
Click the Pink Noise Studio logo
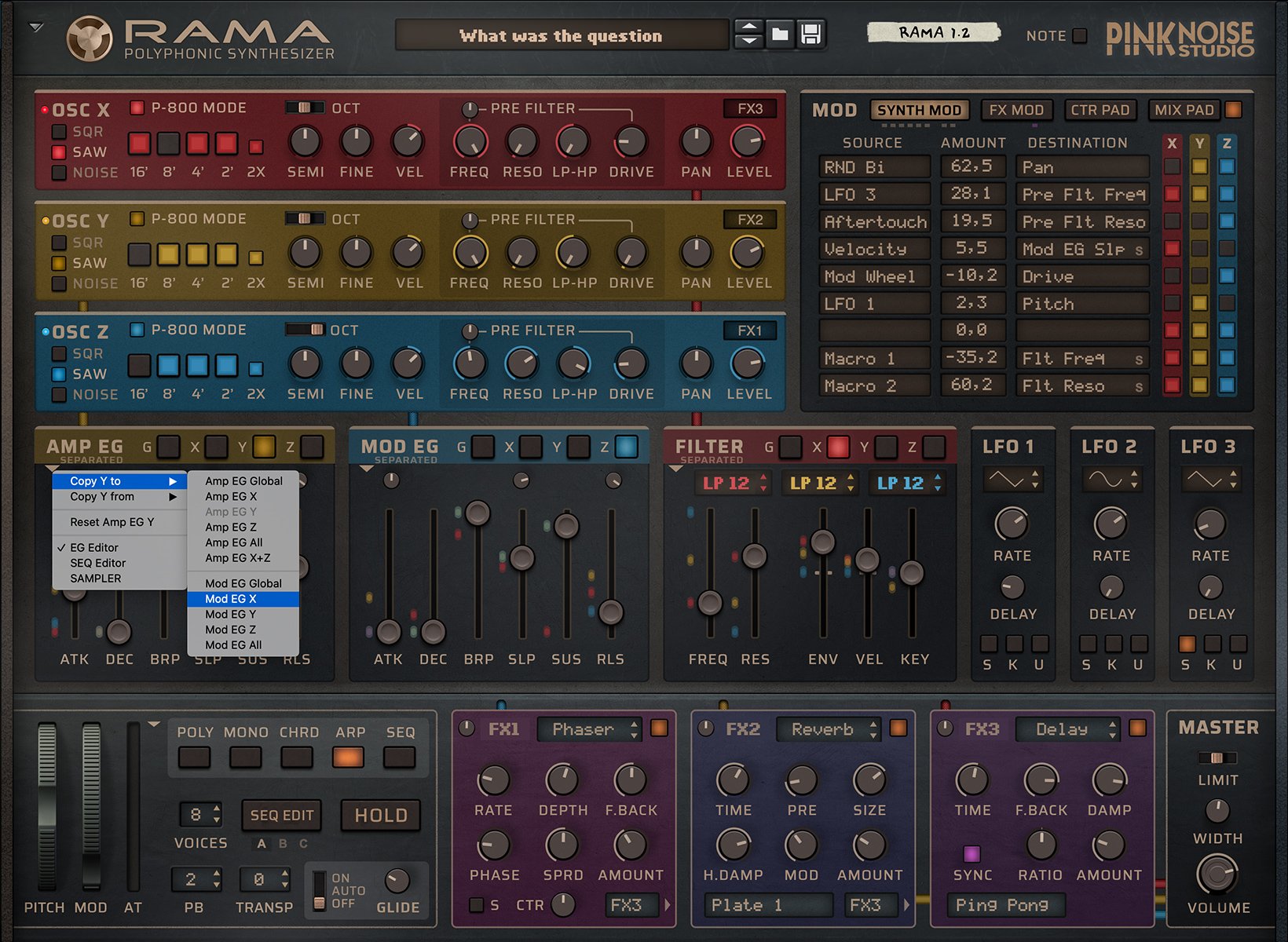pos(1178,39)
